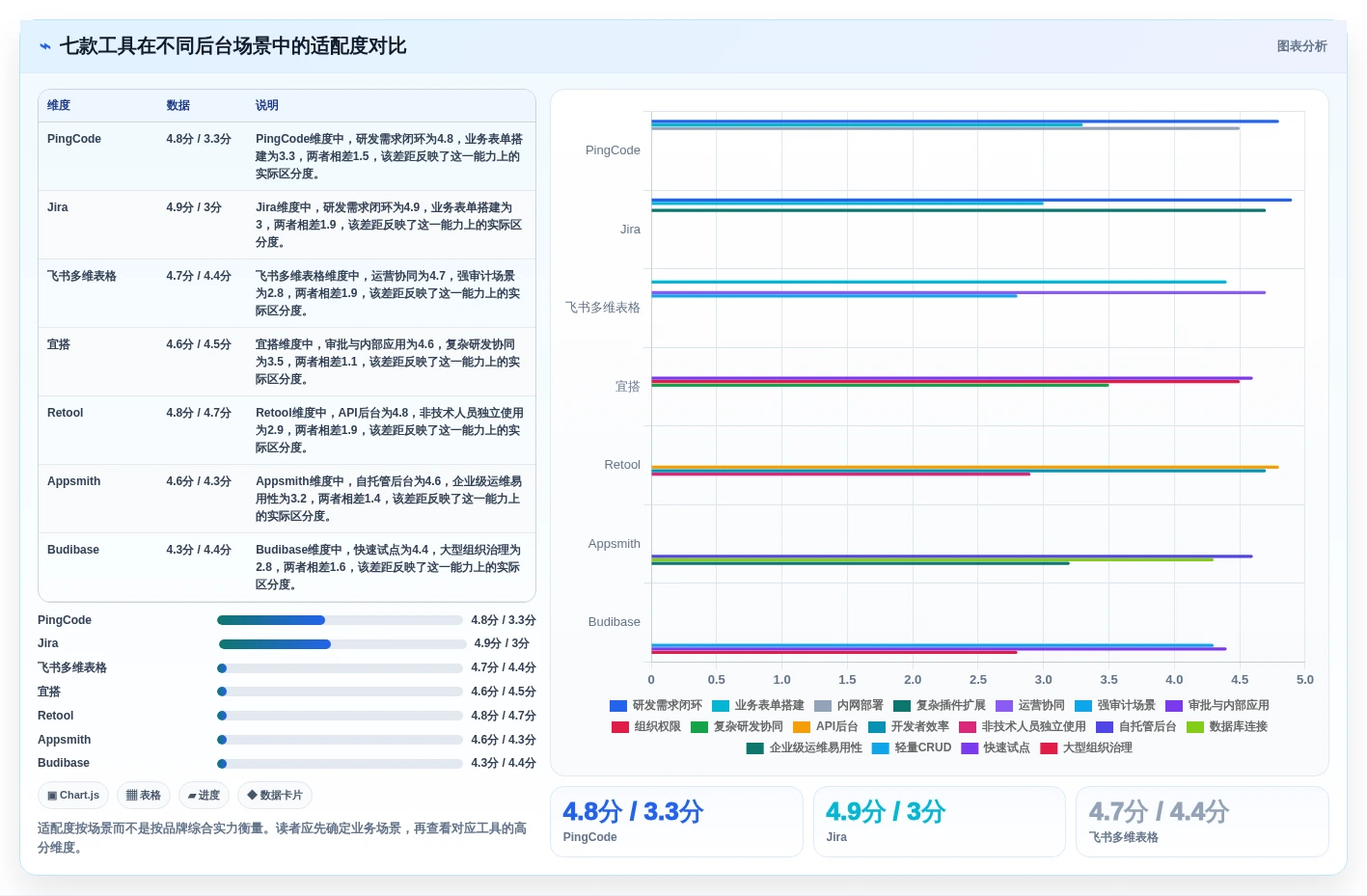The image size is (1367, 896).
Task: Select the 说明 column header
Action: (x=267, y=105)
